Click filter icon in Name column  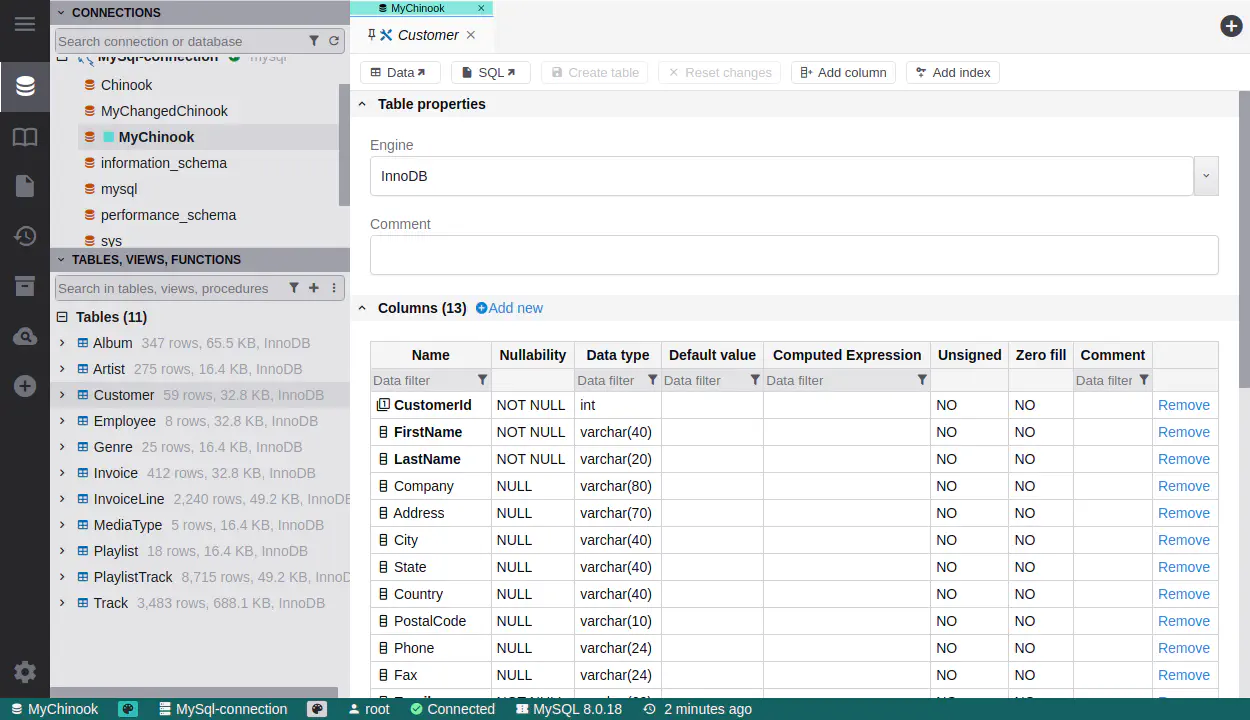point(483,380)
